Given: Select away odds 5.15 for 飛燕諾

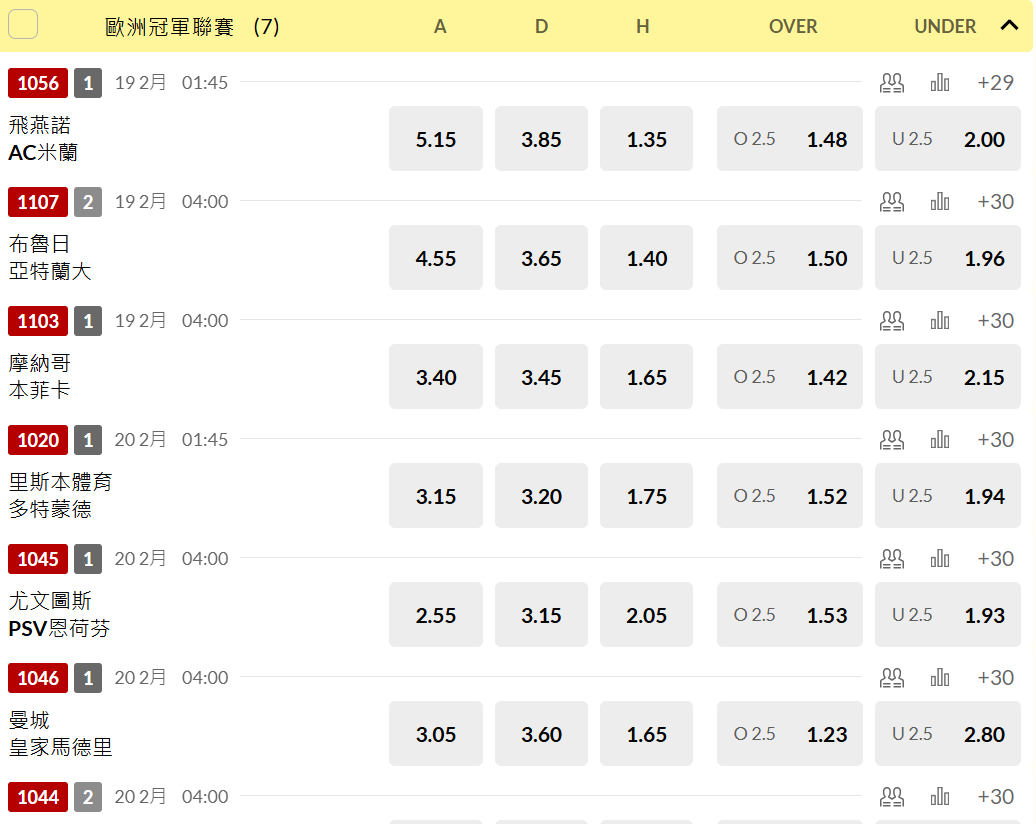Looking at the screenshot, I should [436, 139].
